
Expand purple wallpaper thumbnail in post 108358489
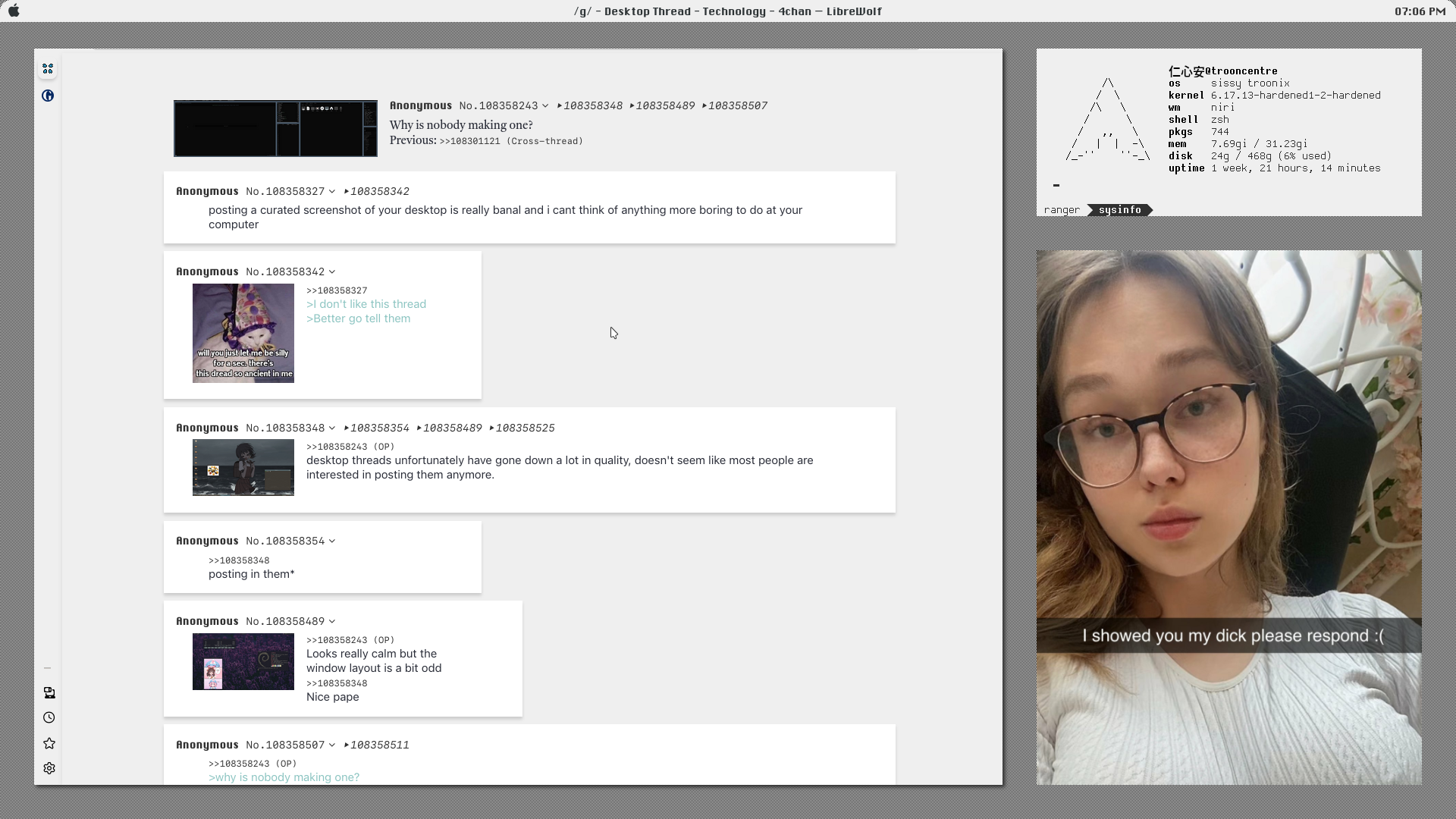(243, 661)
